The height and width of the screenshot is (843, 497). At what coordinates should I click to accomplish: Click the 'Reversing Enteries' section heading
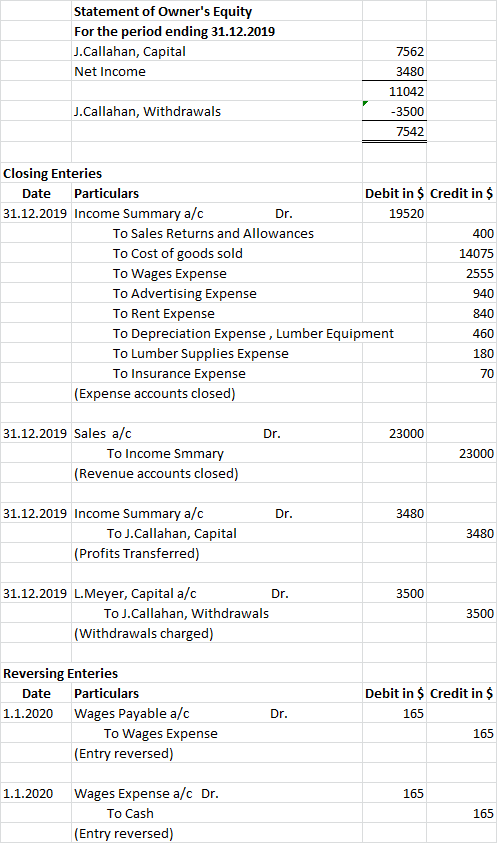tap(60, 673)
